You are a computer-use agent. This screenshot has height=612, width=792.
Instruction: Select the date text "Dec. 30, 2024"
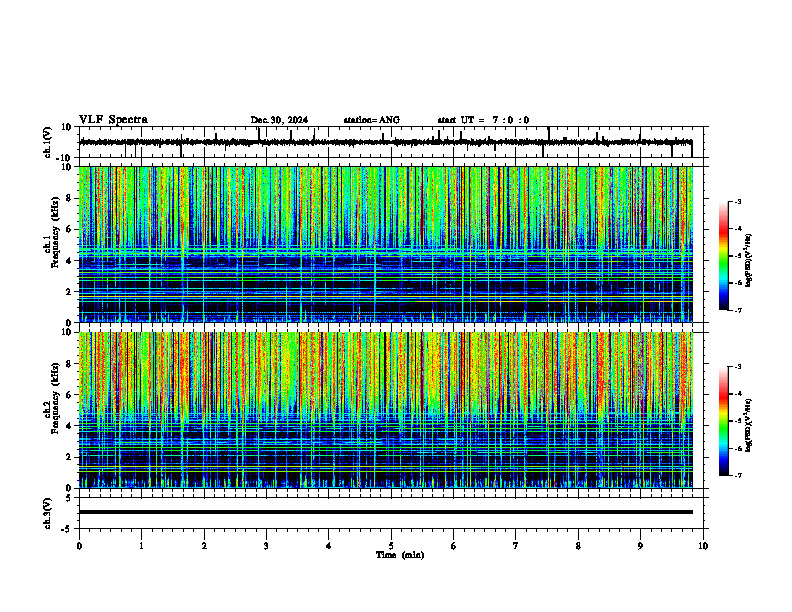pos(279,120)
